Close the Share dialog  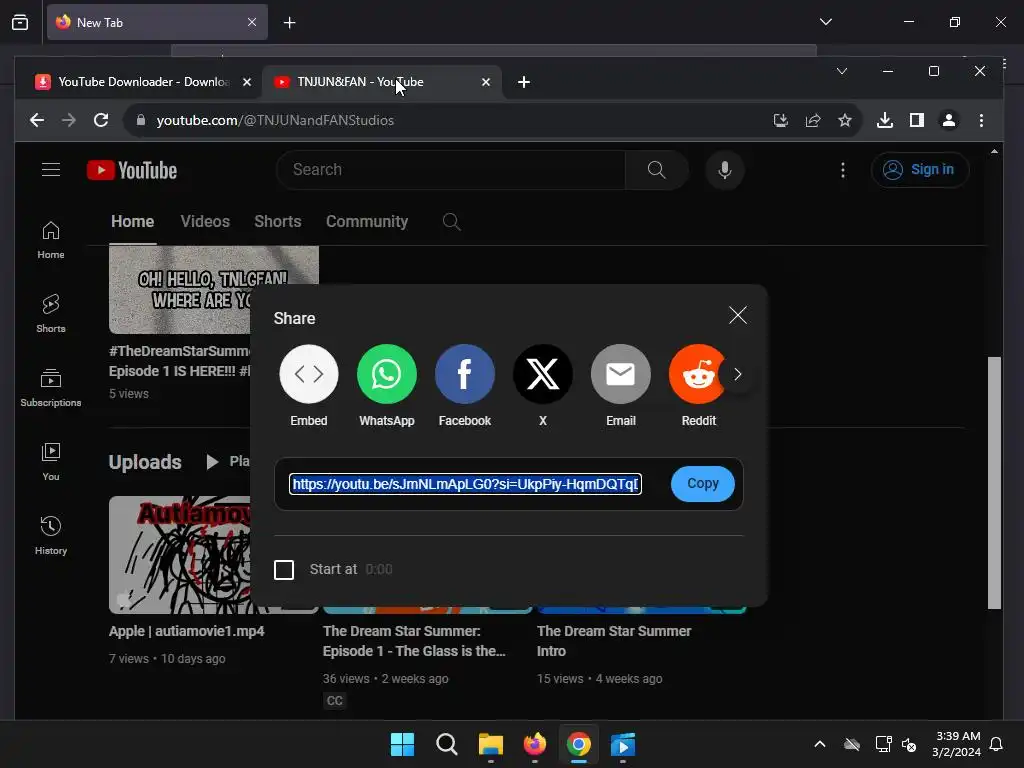[x=738, y=315]
